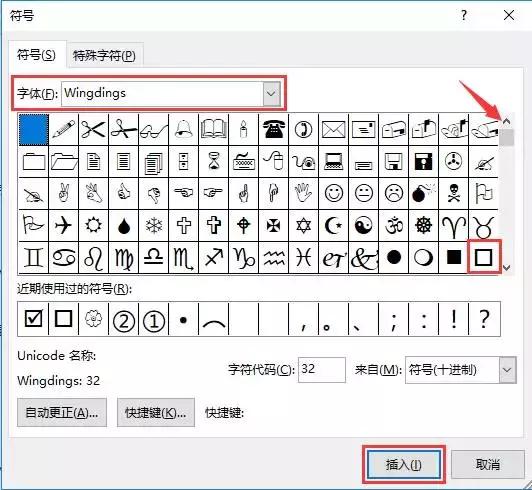Close the 符号 dialog

(509, 15)
